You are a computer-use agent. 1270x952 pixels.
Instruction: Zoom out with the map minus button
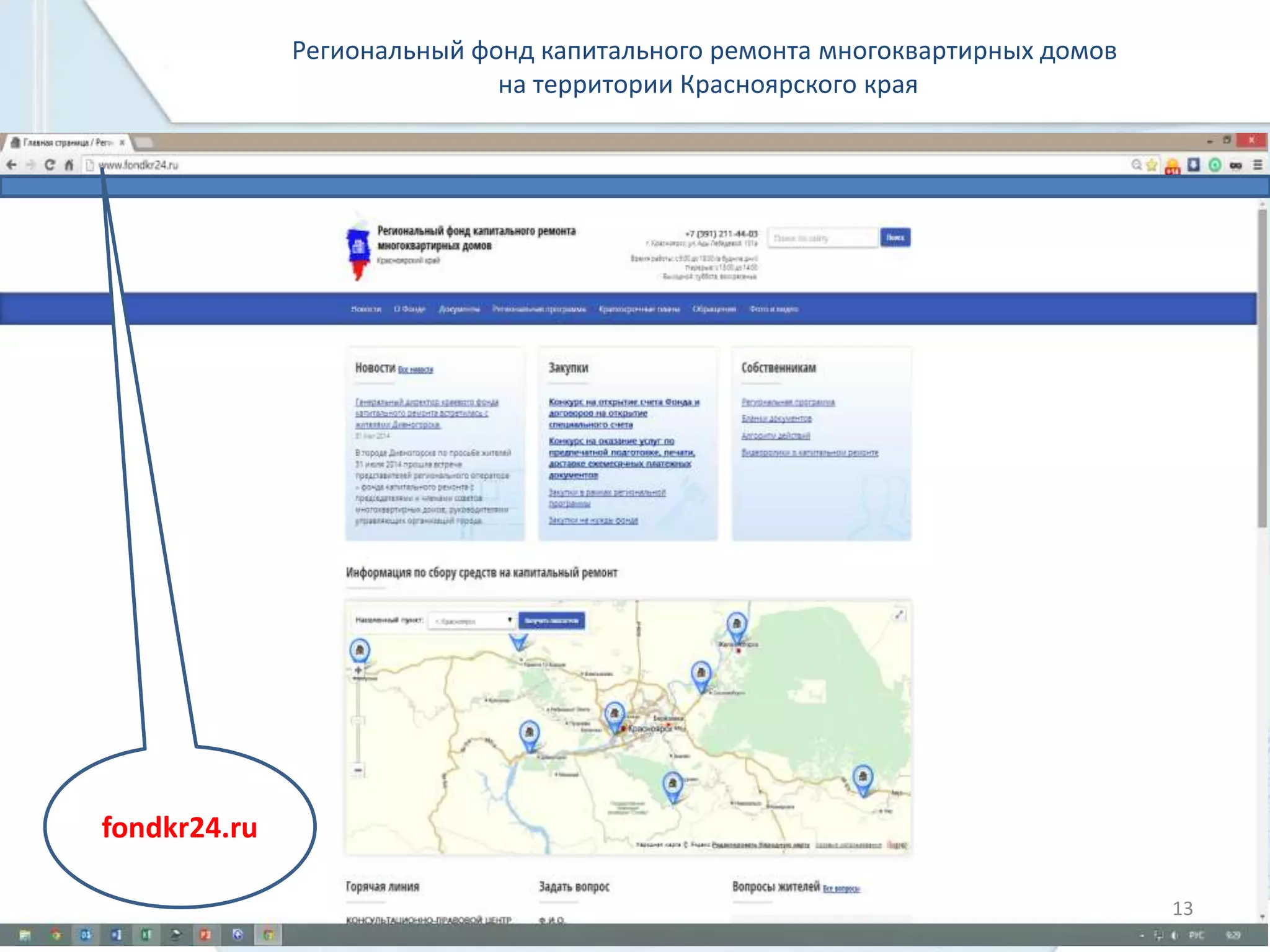tap(358, 770)
